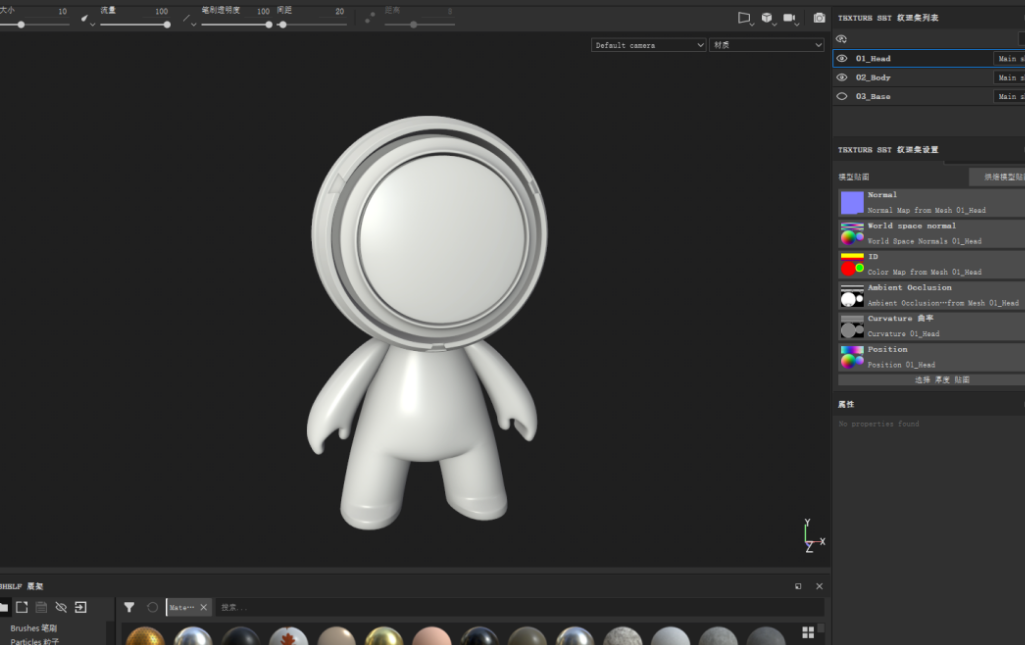Show the 03_Base texture set
Viewport: 1025px width, 645px height.
(842, 97)
